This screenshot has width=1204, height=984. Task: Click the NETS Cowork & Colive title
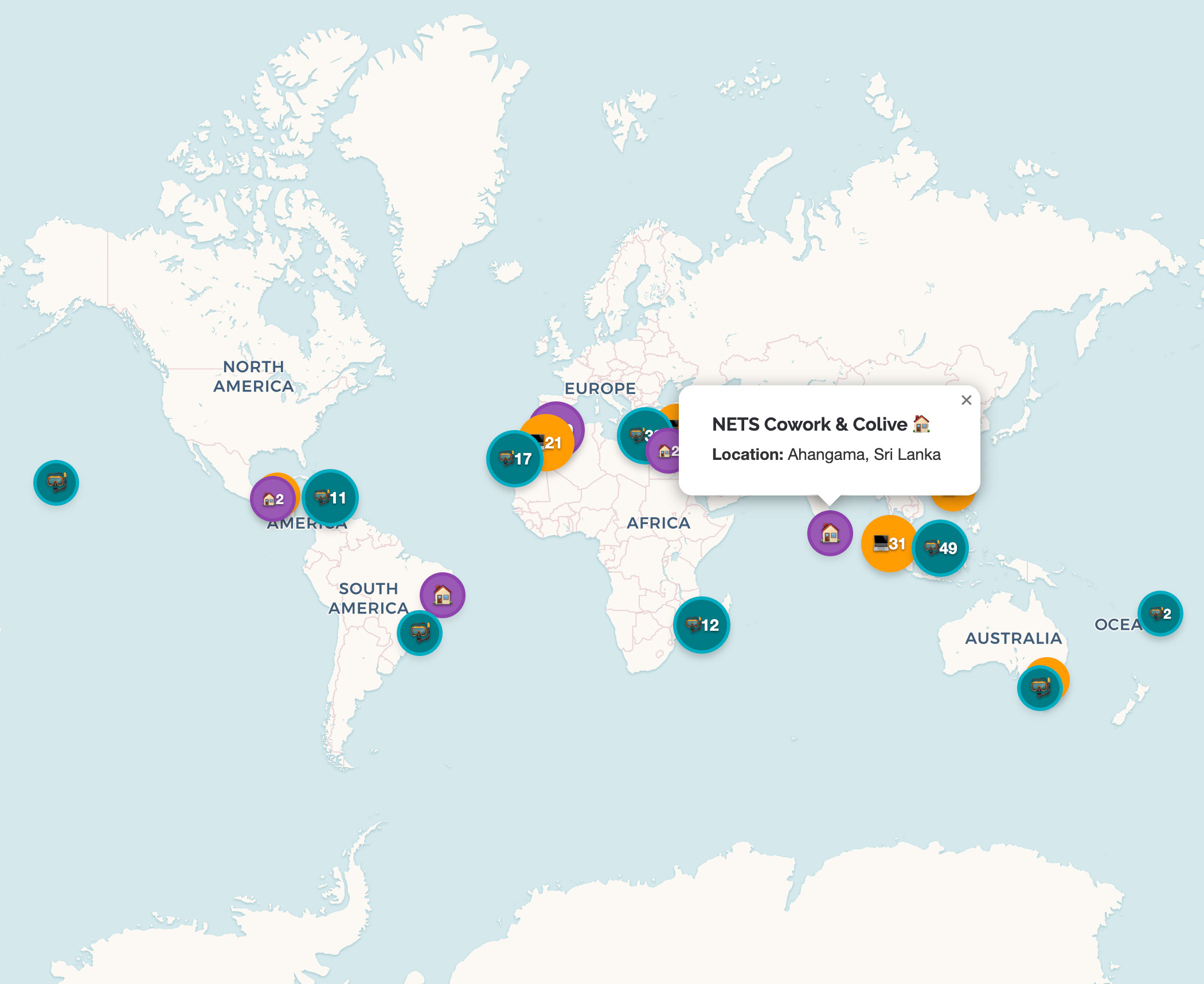pos(809,424)
